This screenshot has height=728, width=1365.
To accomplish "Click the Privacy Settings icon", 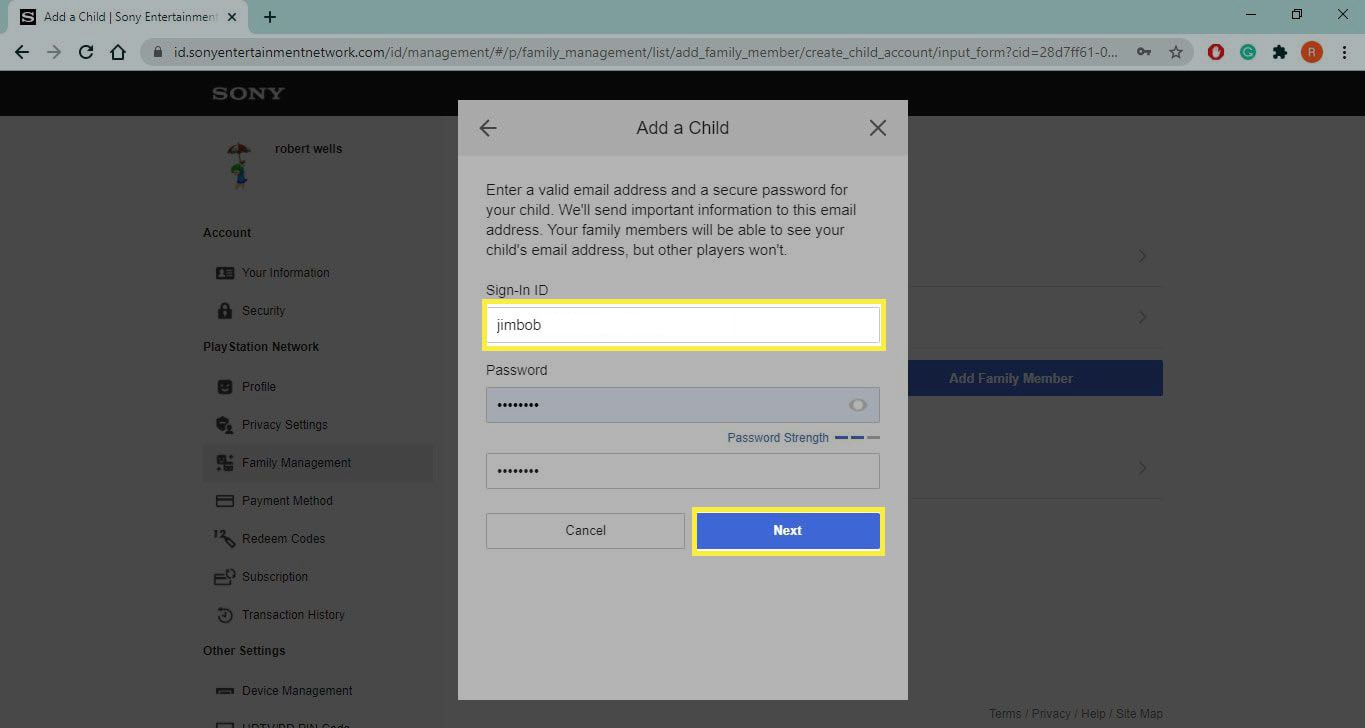I will (x=225, y=425).
